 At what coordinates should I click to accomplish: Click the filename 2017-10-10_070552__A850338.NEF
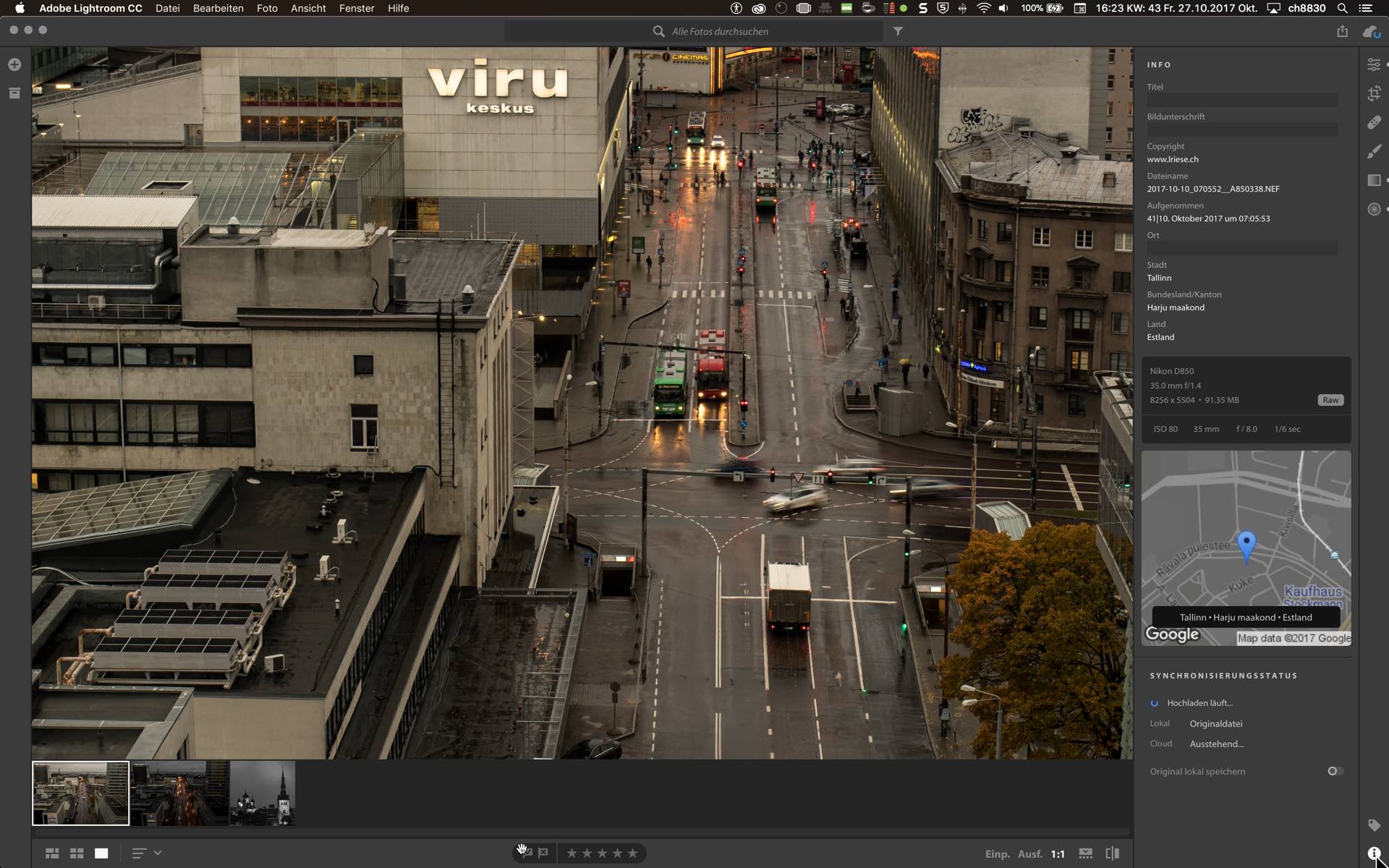click(1212, 189)
